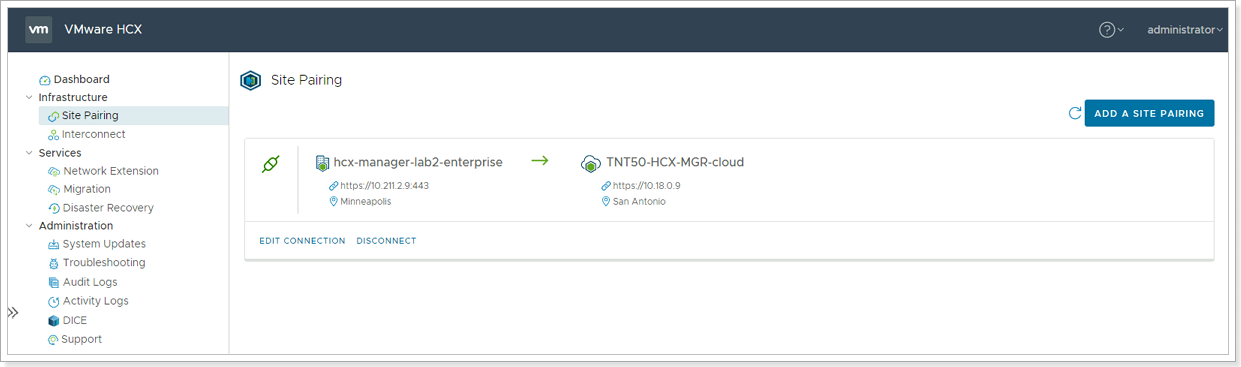
Task: Click the Audit Logs icon
Action: pyautogui.click(x=54, y=282)
